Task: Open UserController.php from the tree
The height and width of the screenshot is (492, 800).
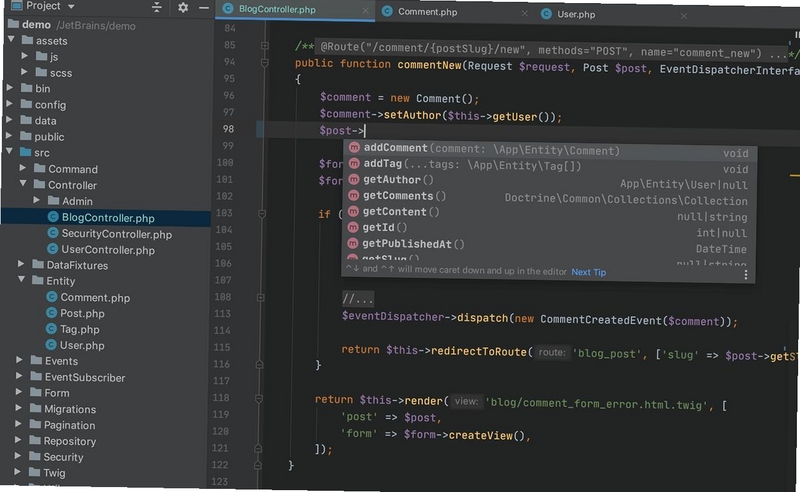Action: click(x=101, y=250)
